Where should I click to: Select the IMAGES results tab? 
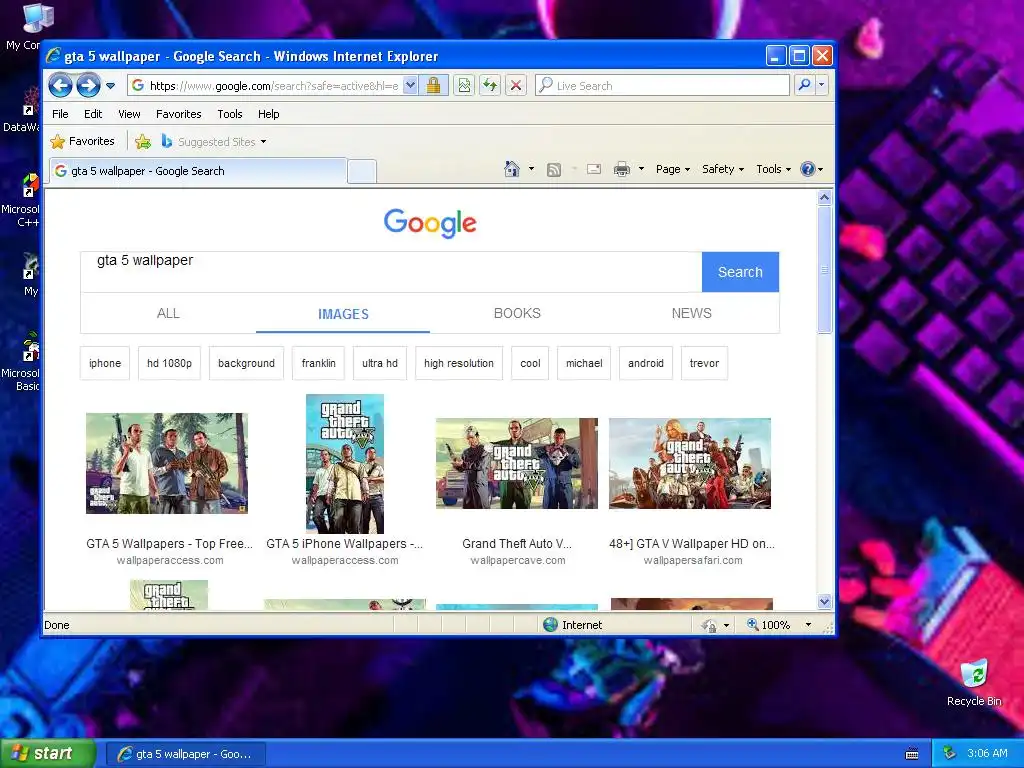point(343,313)
